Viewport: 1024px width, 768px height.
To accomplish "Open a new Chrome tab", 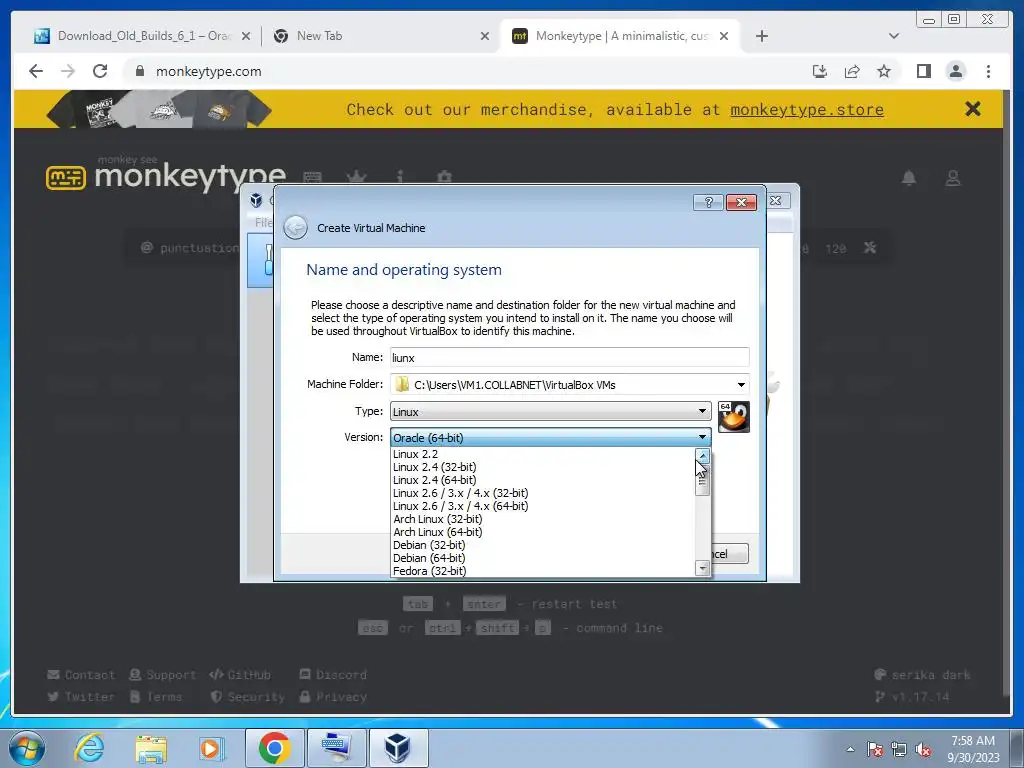I will pyautogui.click(x=761, y=36).
